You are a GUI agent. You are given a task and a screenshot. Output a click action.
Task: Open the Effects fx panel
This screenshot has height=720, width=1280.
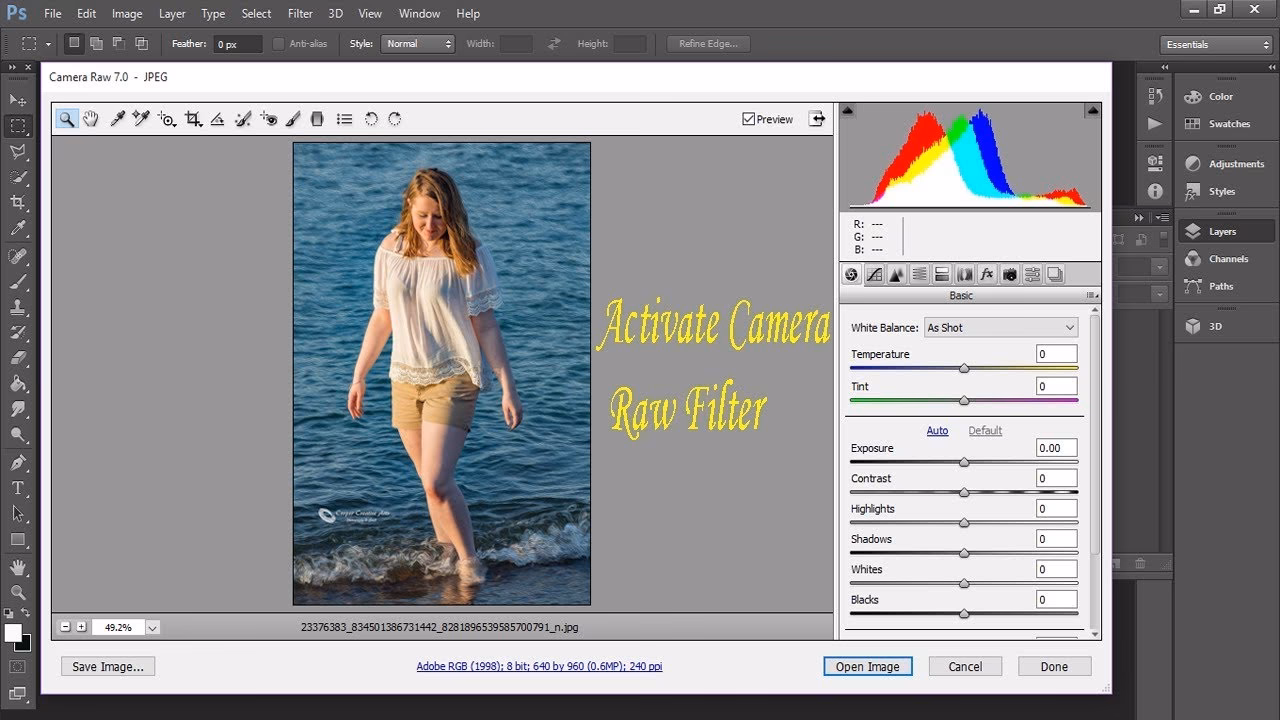click(x=987, y=274)
